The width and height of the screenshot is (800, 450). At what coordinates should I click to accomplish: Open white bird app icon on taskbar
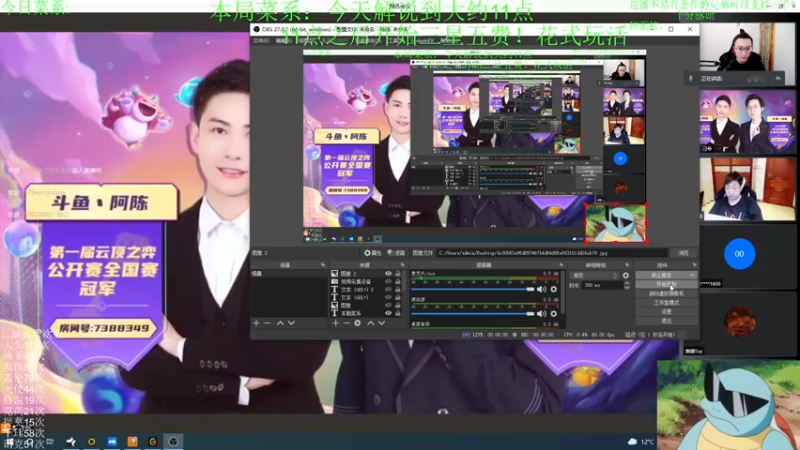pyautogui.click(x=71, y=441)
